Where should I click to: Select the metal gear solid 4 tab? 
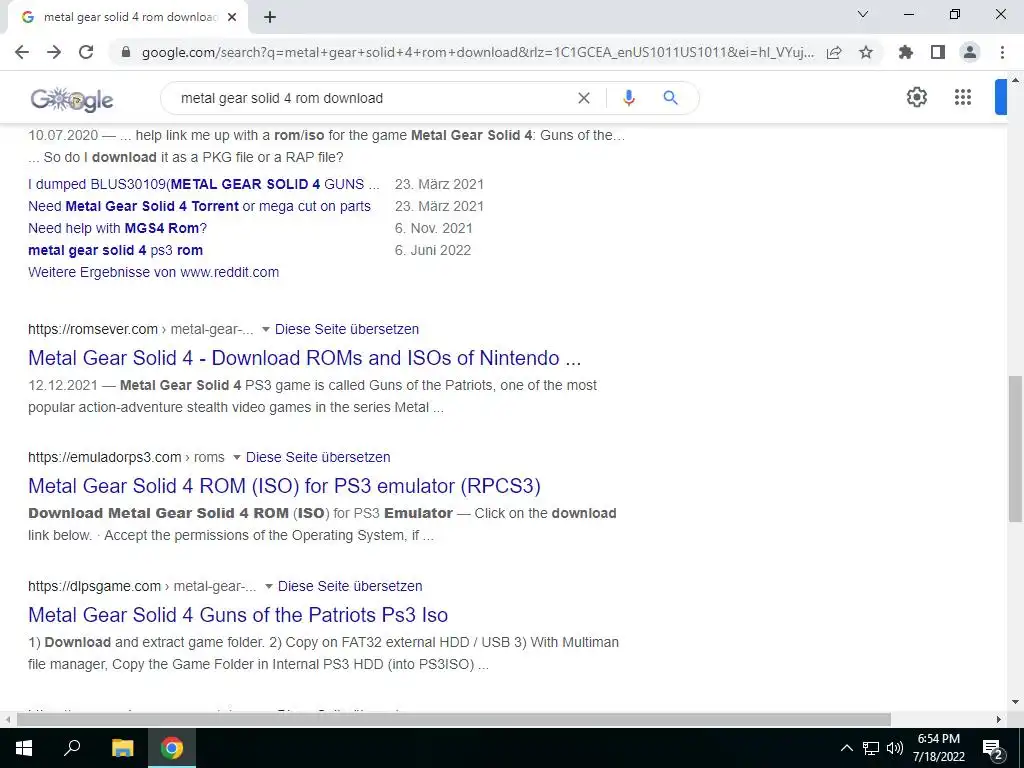(130, 18)
